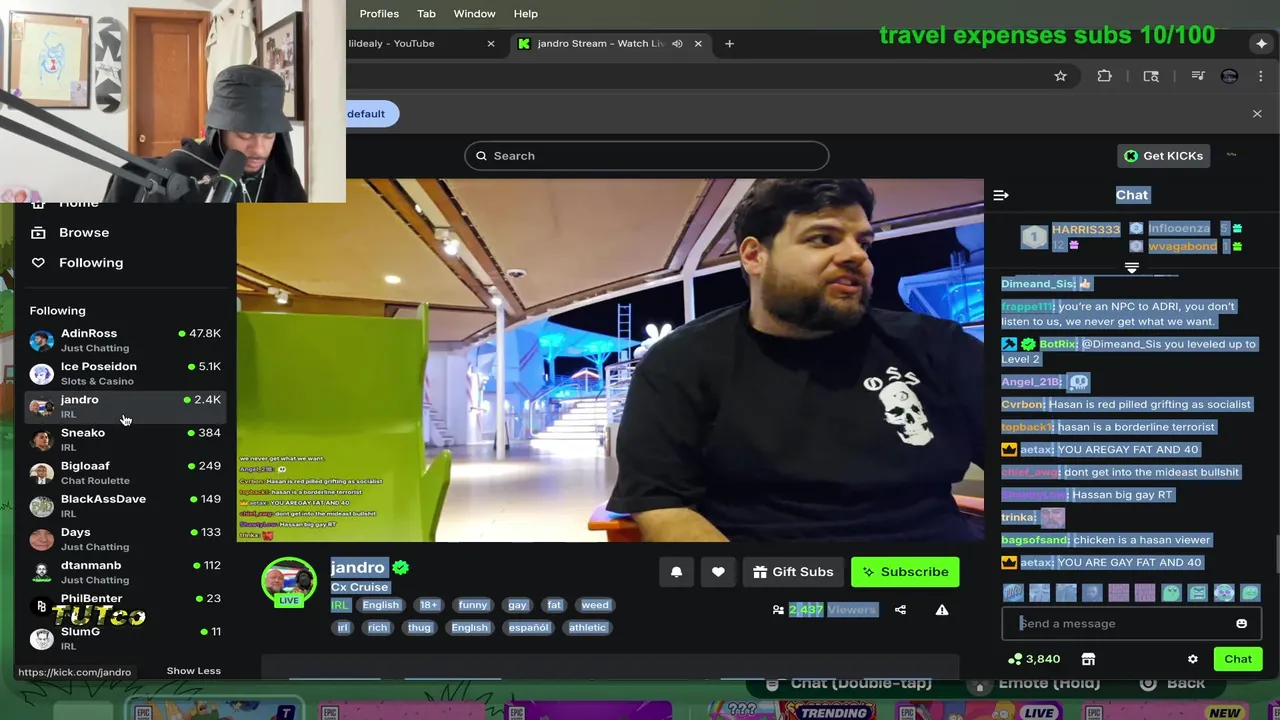Click the default chip button

pyautogui.click(x=372, y=114)
